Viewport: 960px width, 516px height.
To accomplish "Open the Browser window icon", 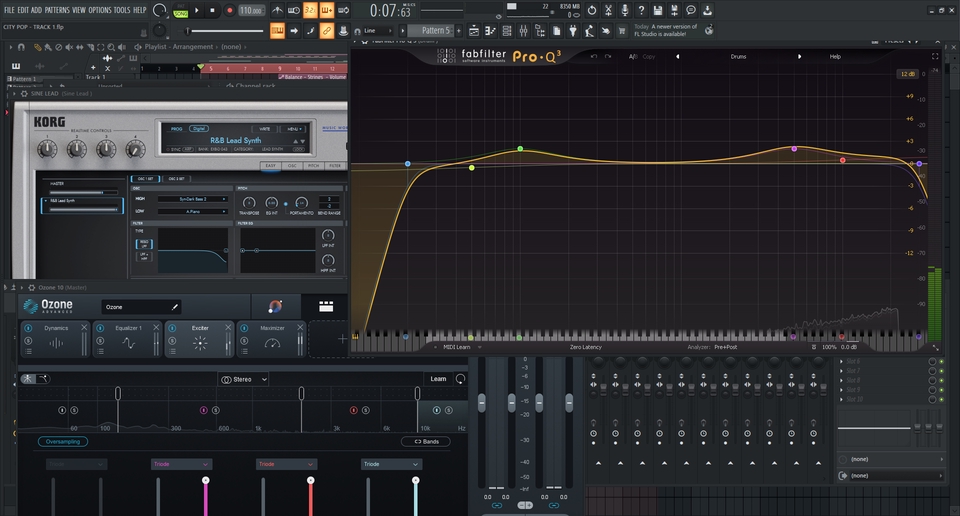I will tap(540, 31).
